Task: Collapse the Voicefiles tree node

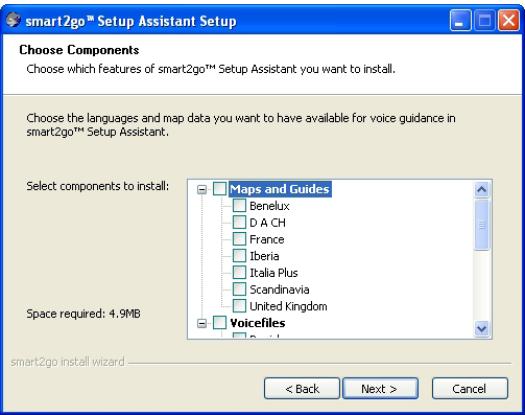Action: [202, 323]
